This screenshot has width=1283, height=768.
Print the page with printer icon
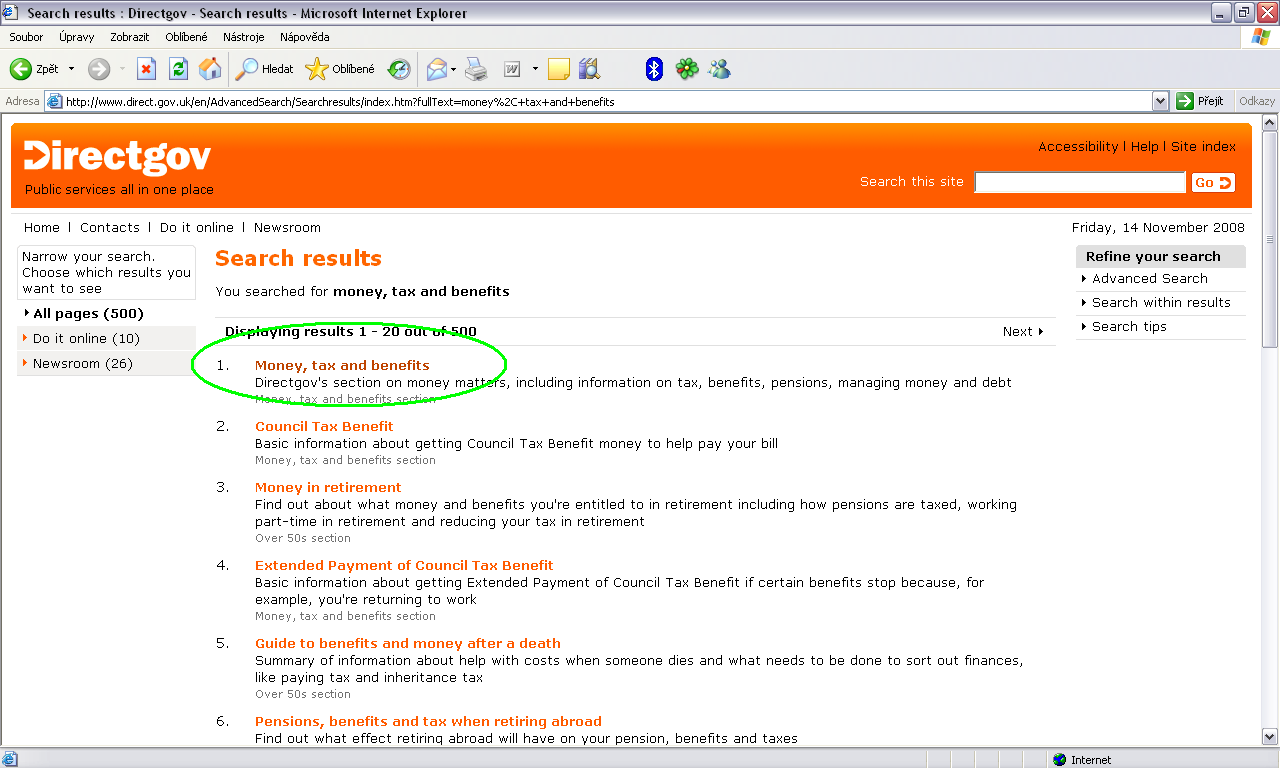coord(476,69)
